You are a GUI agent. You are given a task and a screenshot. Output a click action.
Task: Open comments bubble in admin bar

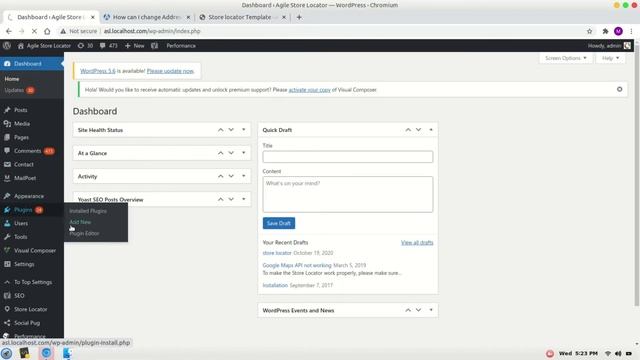coord(109,46)
